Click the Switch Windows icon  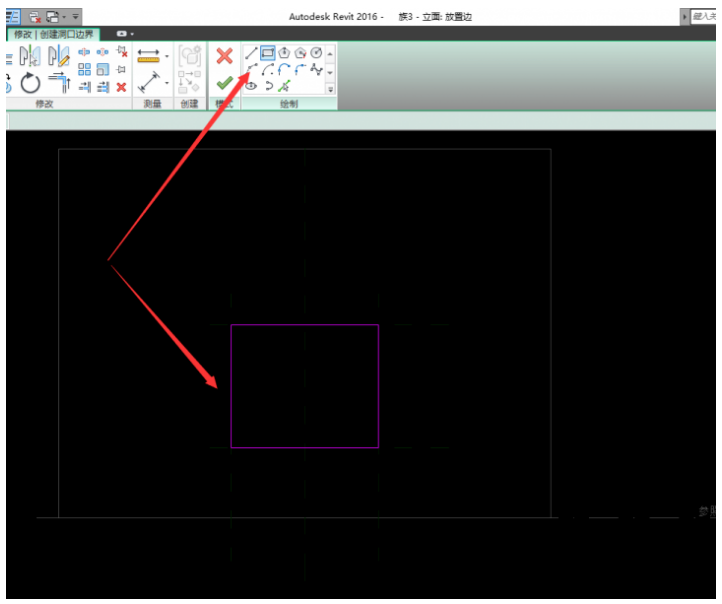[52, 17]
